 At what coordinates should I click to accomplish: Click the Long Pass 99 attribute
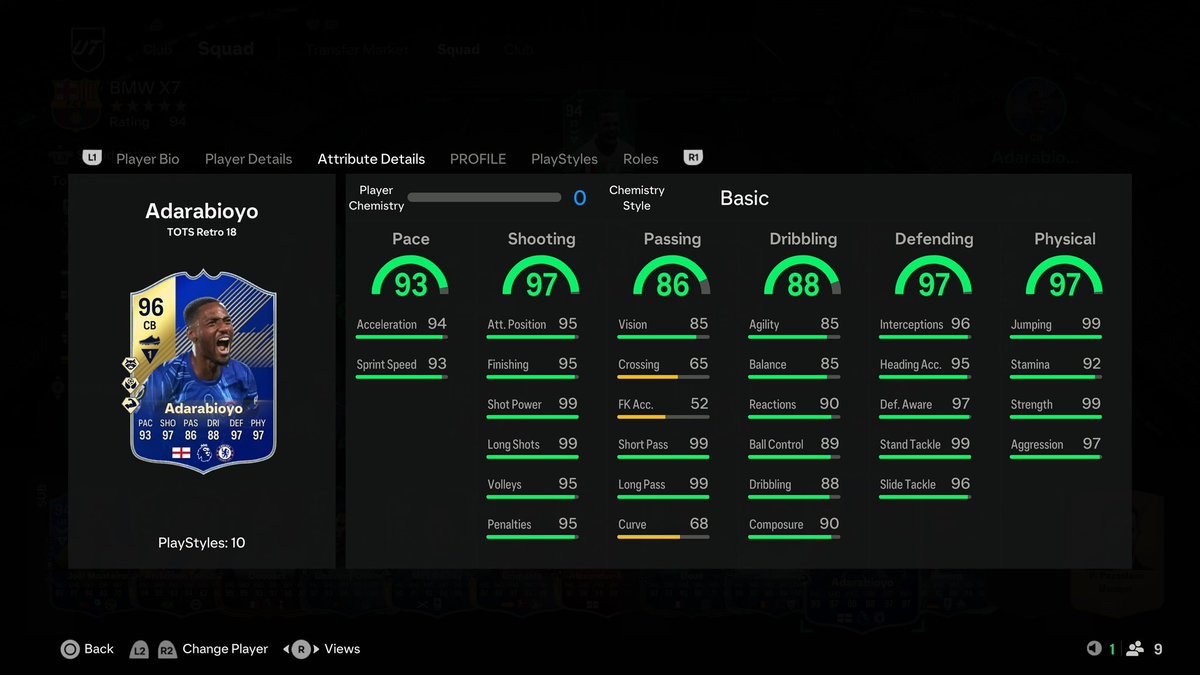(663, 486)
